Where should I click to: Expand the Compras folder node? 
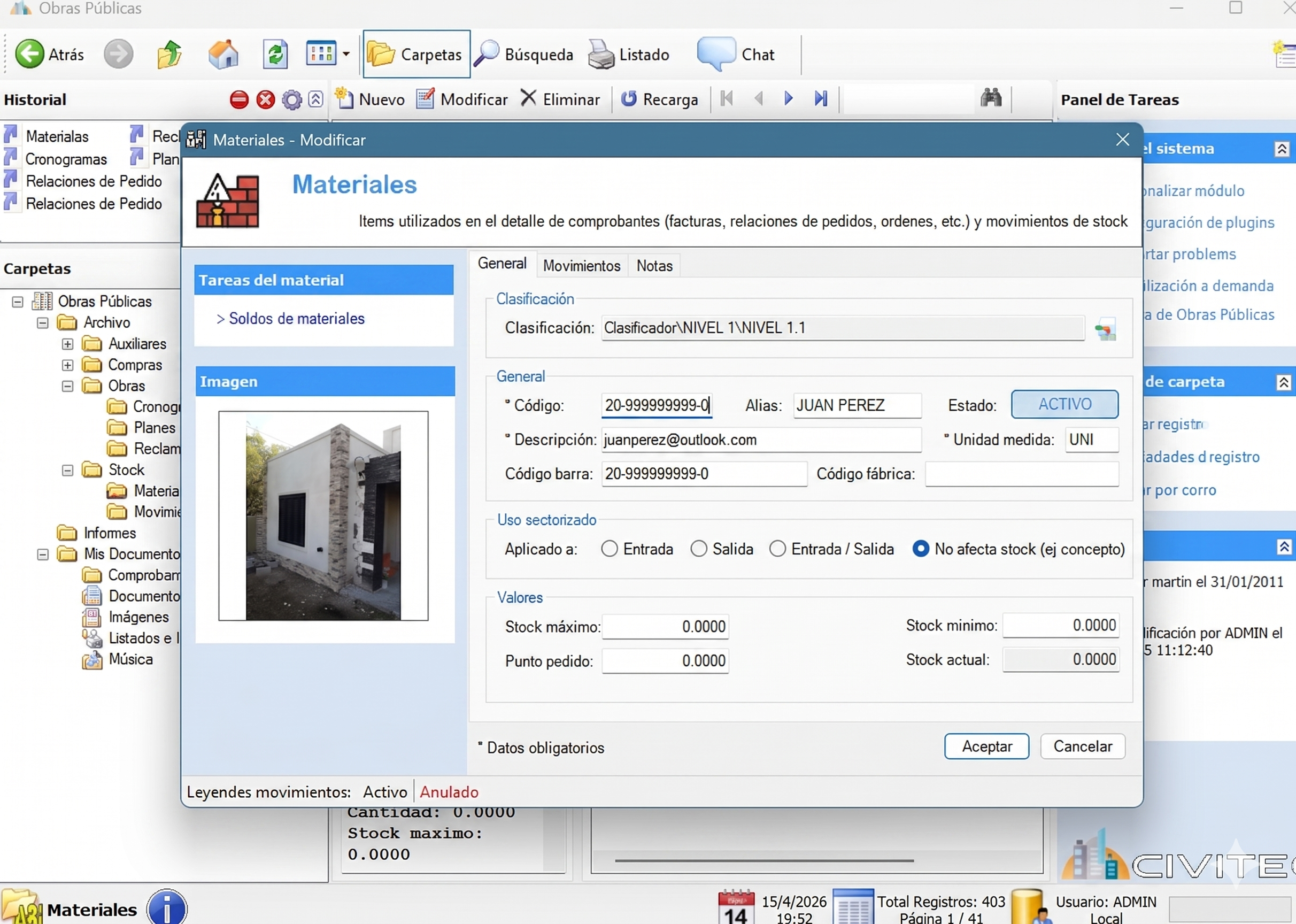[68, 365]
